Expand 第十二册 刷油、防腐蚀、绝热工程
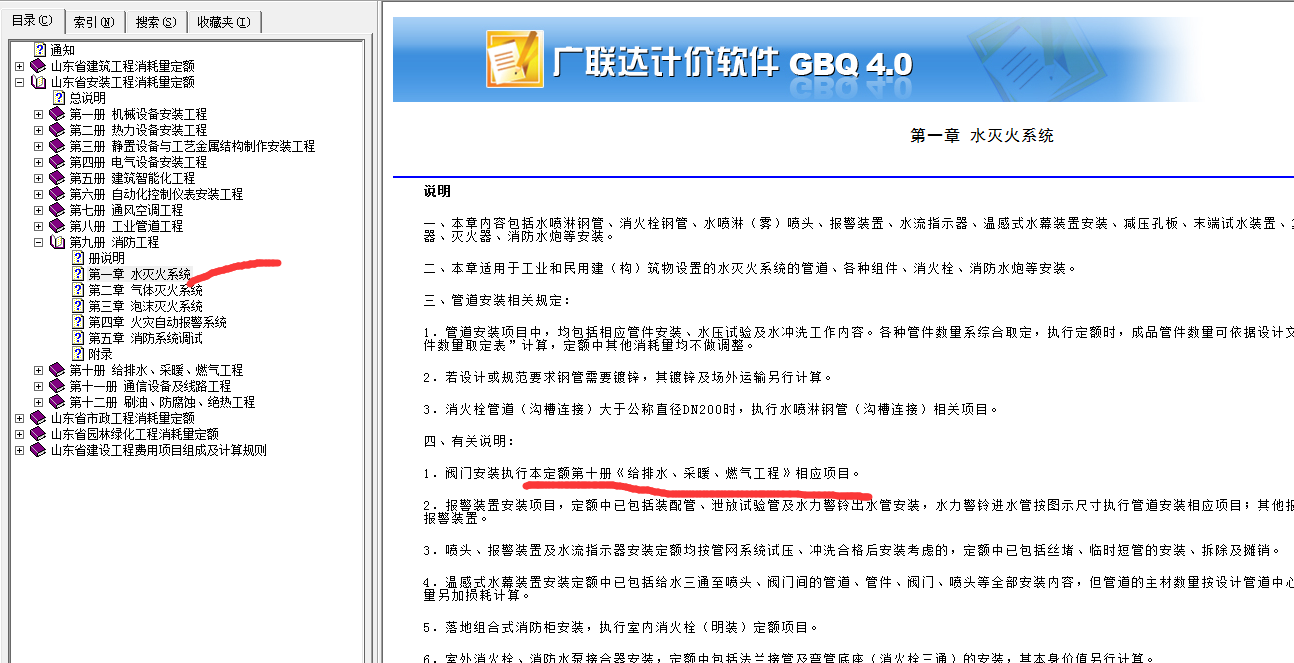Screen dimensions: 1294x663 point(39,402)
